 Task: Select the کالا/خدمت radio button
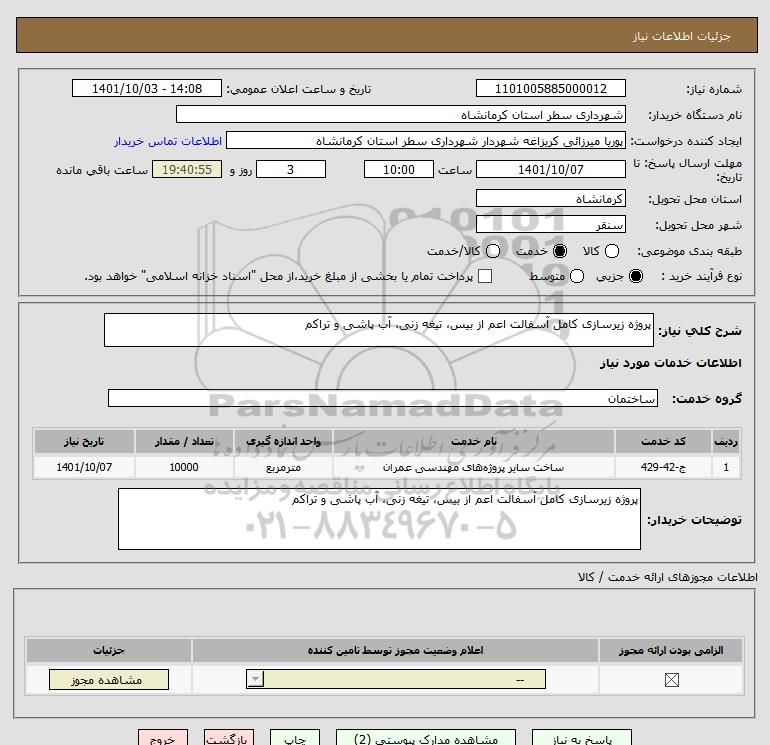(493, 251)
